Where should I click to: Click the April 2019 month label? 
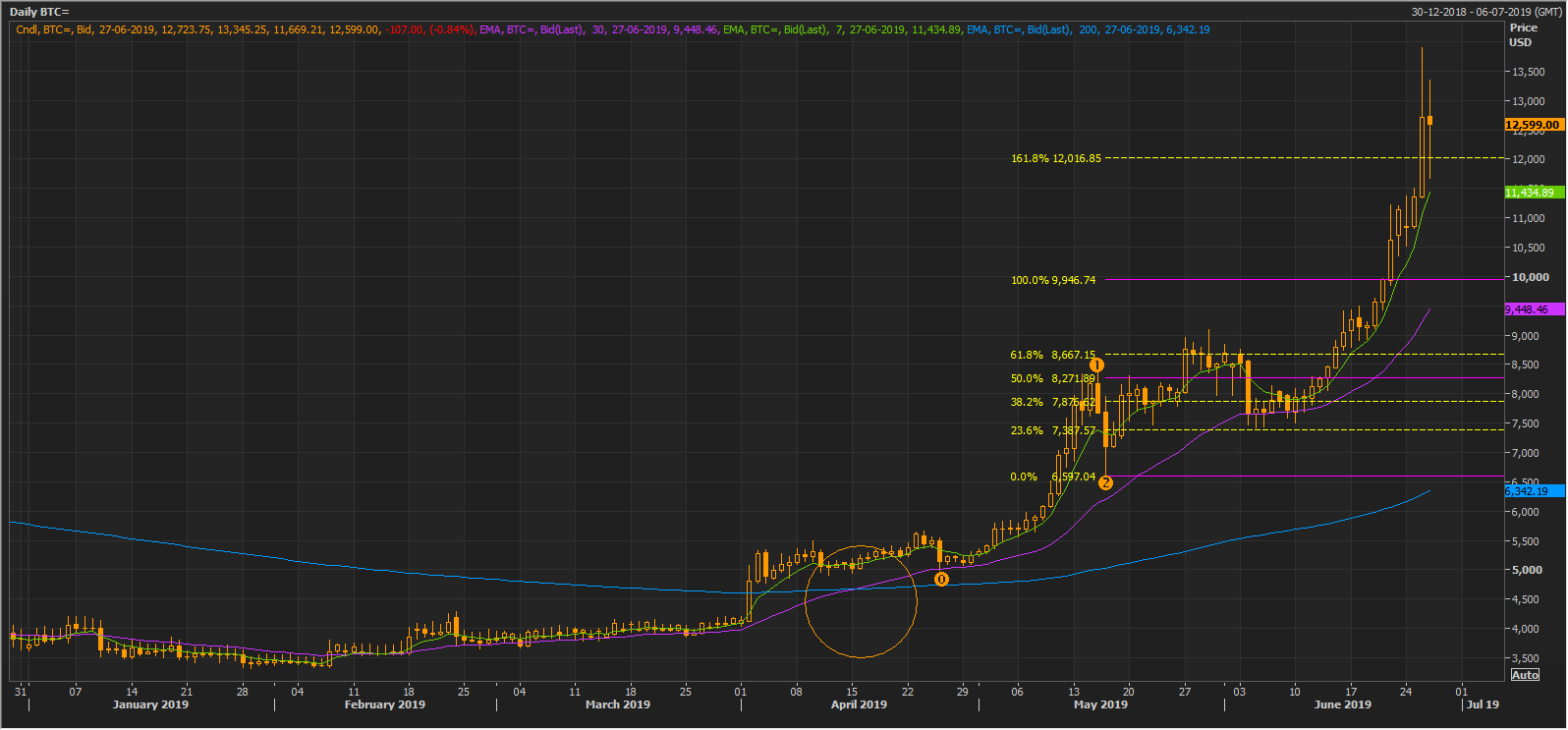[x=859, y=704]
